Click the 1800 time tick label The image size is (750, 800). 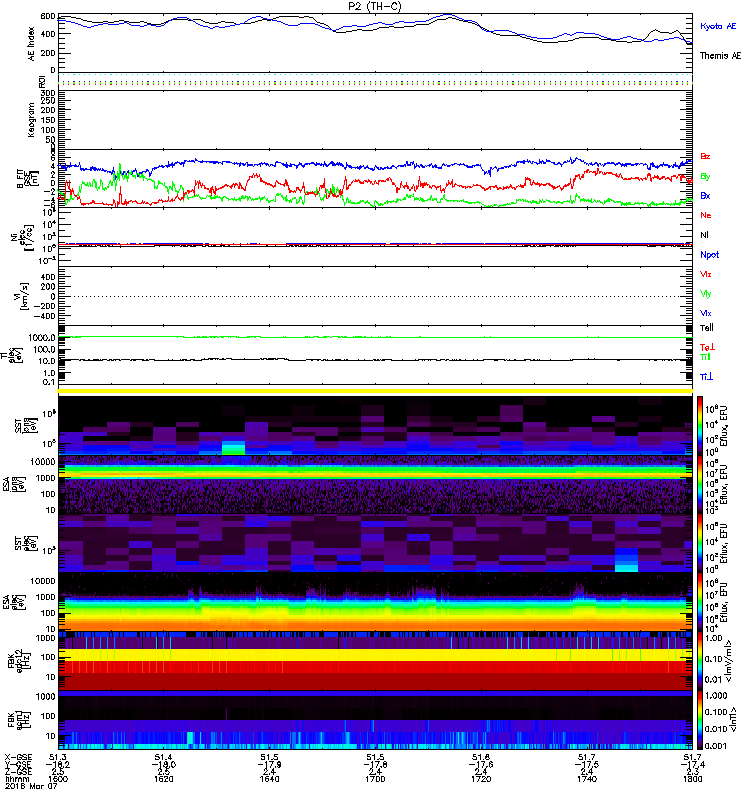pyautogui.click(x=692, y=779)
